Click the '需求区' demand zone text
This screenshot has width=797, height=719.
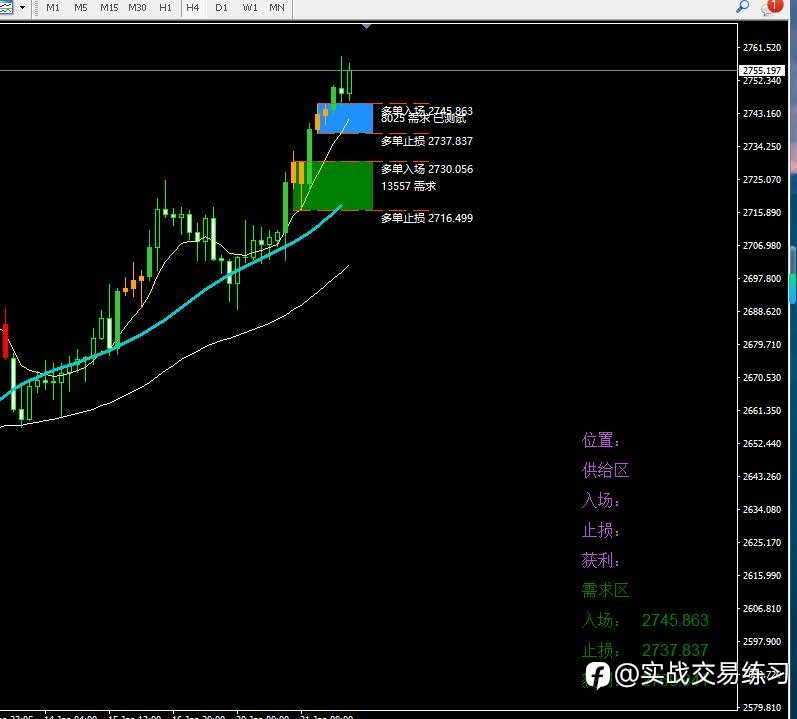[605, 590]
